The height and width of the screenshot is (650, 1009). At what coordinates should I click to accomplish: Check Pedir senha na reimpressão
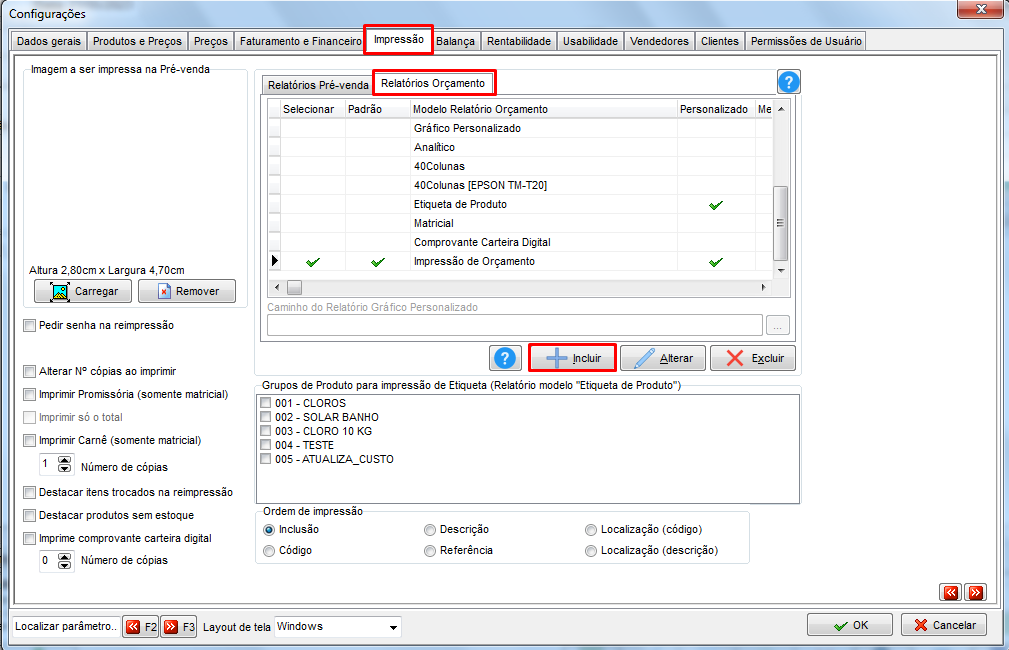[29, 326]
